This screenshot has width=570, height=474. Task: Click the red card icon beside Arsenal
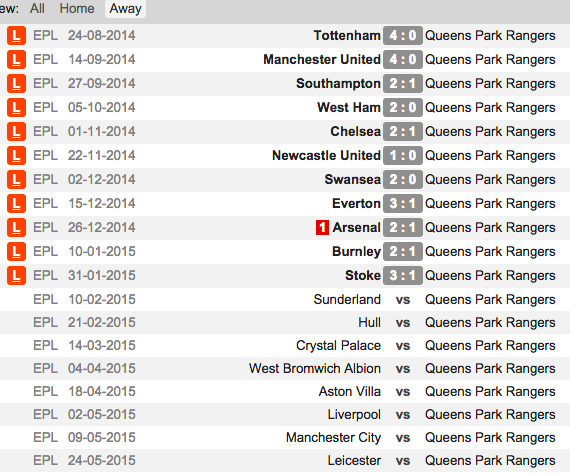(x=322, y=228)
